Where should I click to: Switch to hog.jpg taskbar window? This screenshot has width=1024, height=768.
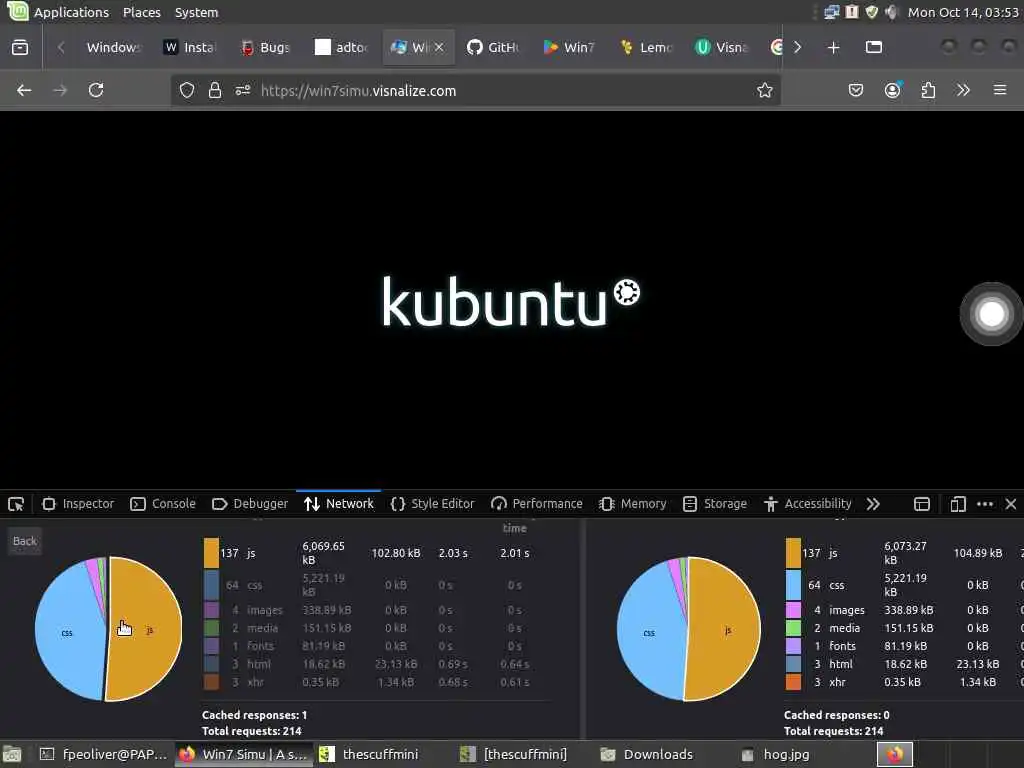tap(776, 754)
